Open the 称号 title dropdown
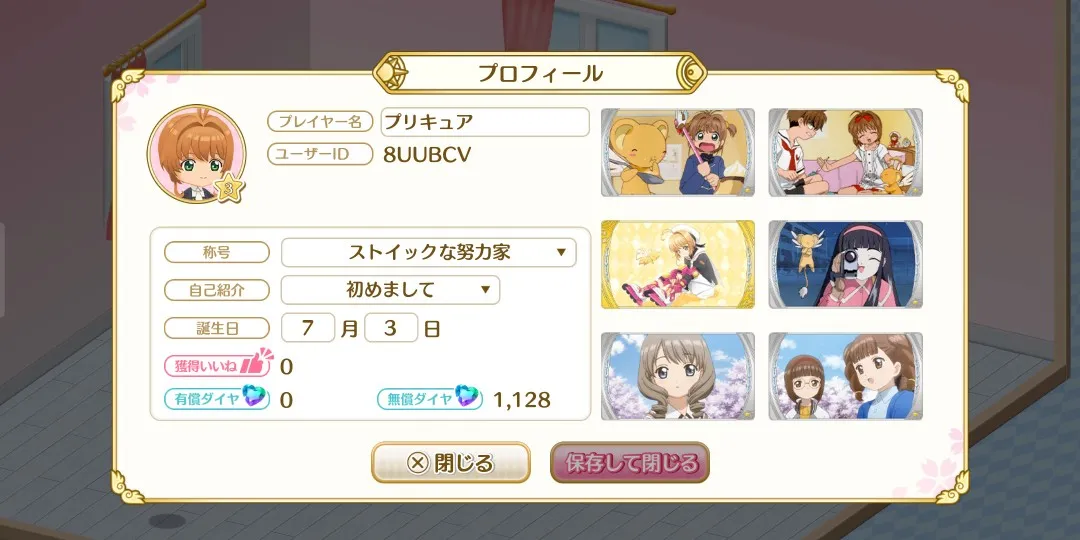1080x540 pixels. [x=428, y=253]
